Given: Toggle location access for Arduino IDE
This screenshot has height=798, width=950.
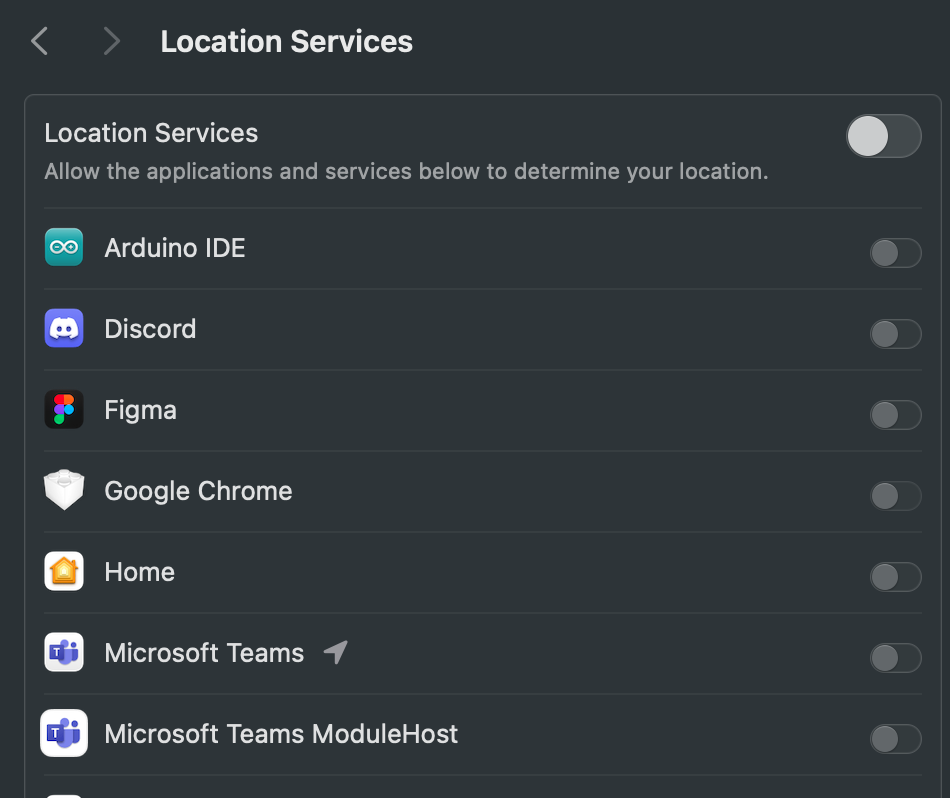Looking at the screenshot, I should pyautogui.click(x=895, y=253).
